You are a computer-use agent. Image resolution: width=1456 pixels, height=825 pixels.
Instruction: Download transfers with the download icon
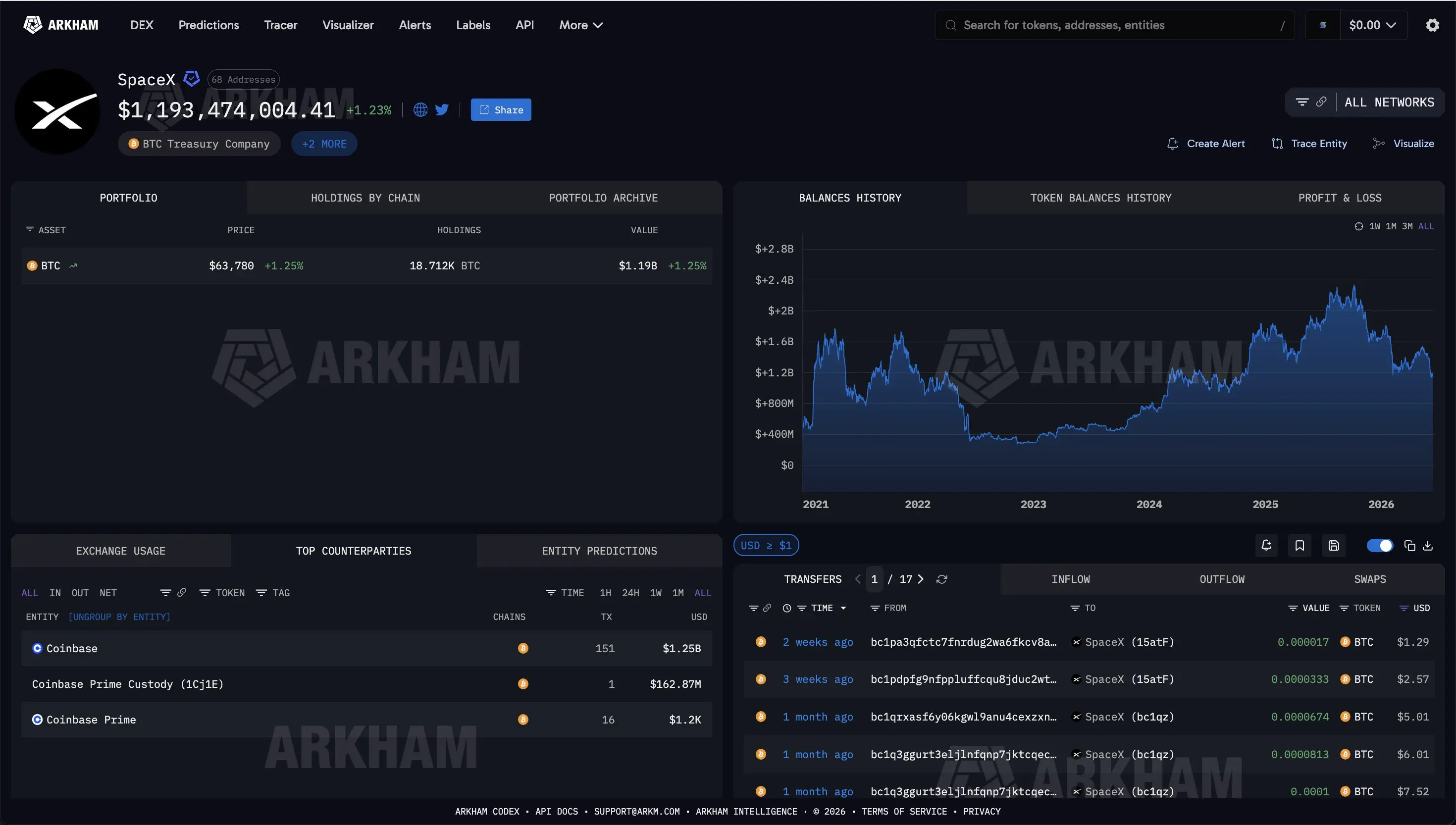[x=1428, y=545]
